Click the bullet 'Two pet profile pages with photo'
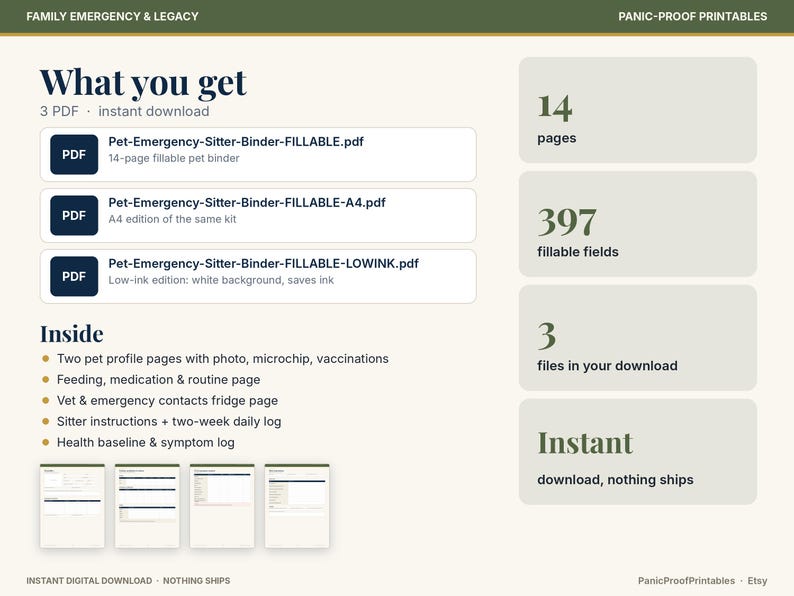The width and height of the screenshot is (794, 596). point(222,359)
